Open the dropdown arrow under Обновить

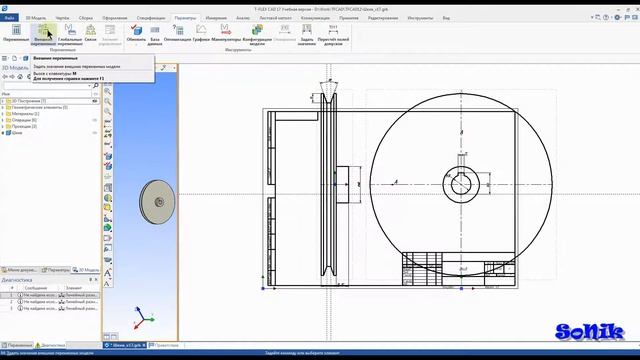tap(136, 44)
